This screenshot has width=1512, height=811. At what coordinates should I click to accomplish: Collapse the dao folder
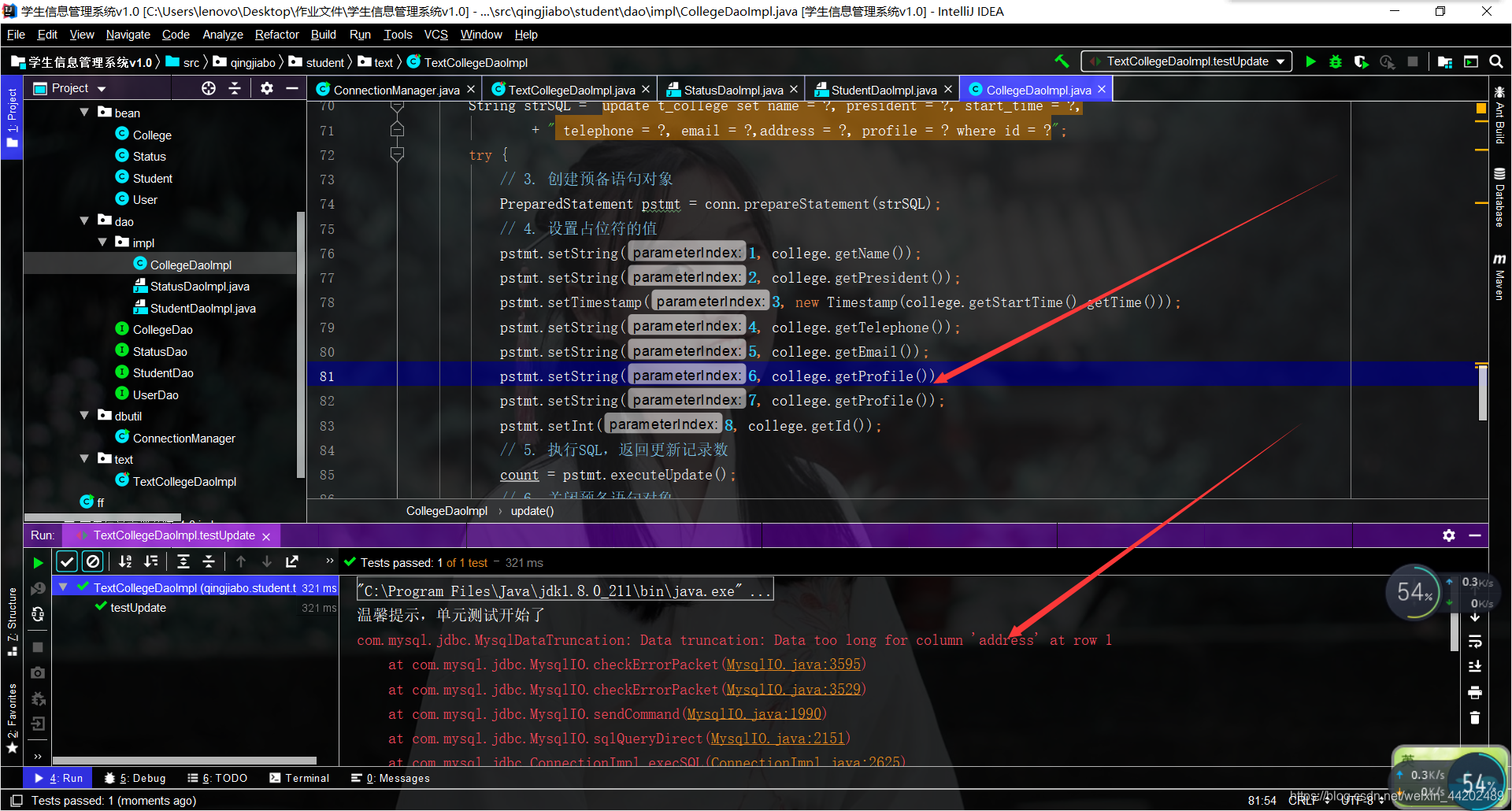tap(84, 221)
